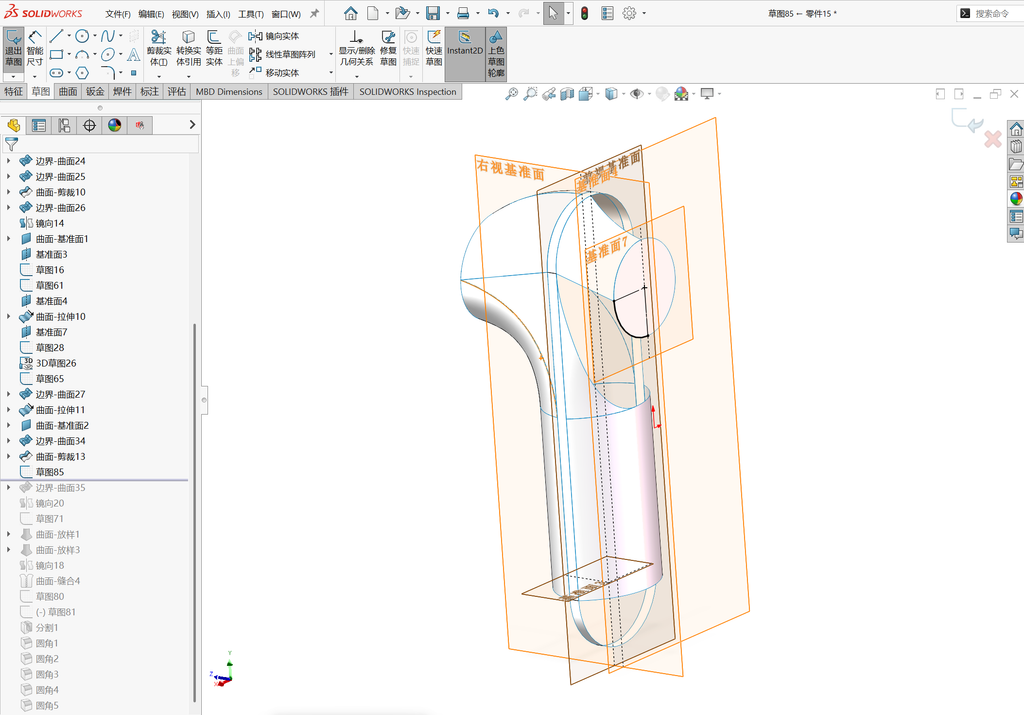Screen dimensions: 1024x715
Task: Open the ConfigurationManager tab
Action: click(64, 125)
